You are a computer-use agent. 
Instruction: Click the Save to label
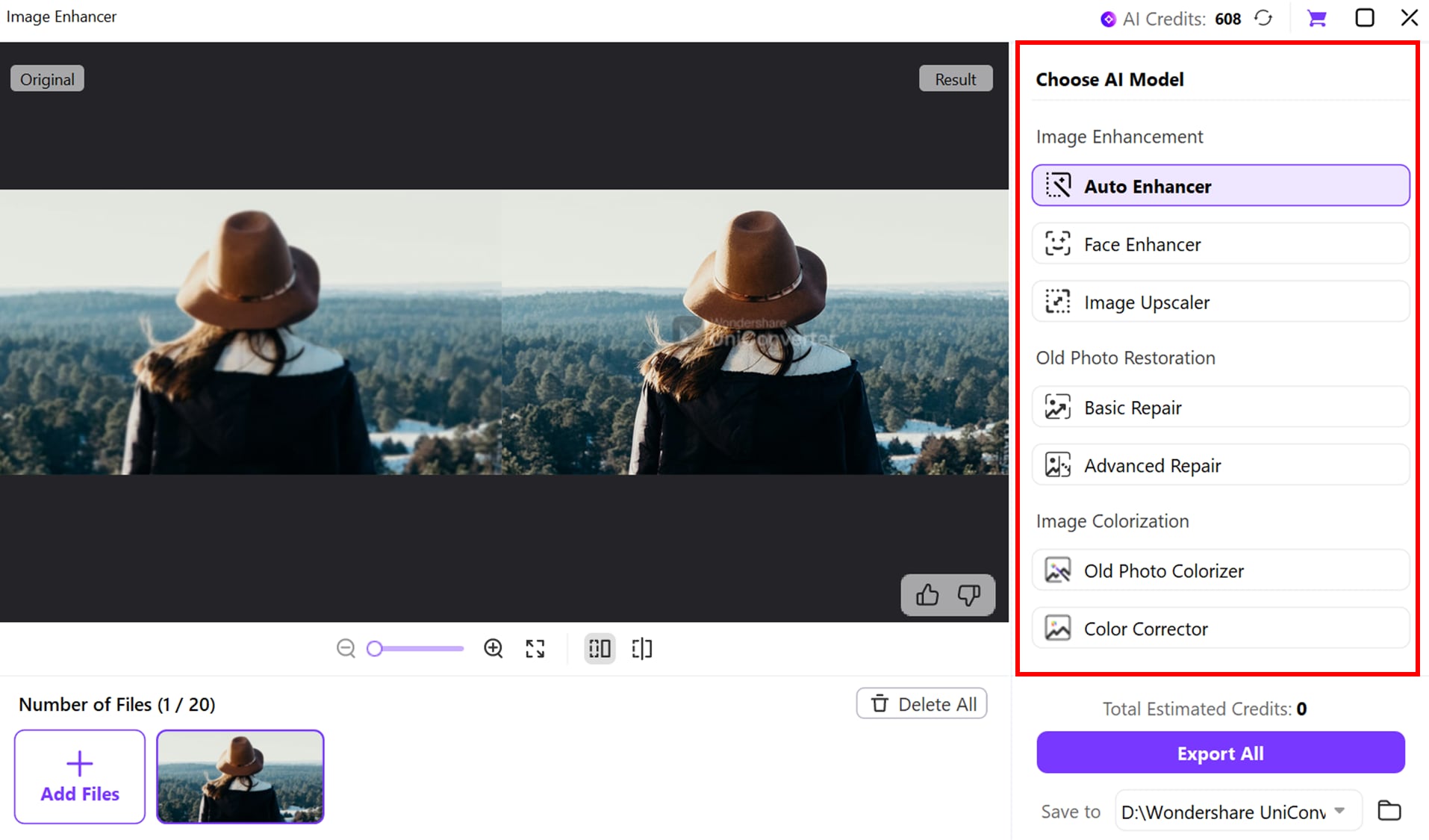pos(1071,812)
